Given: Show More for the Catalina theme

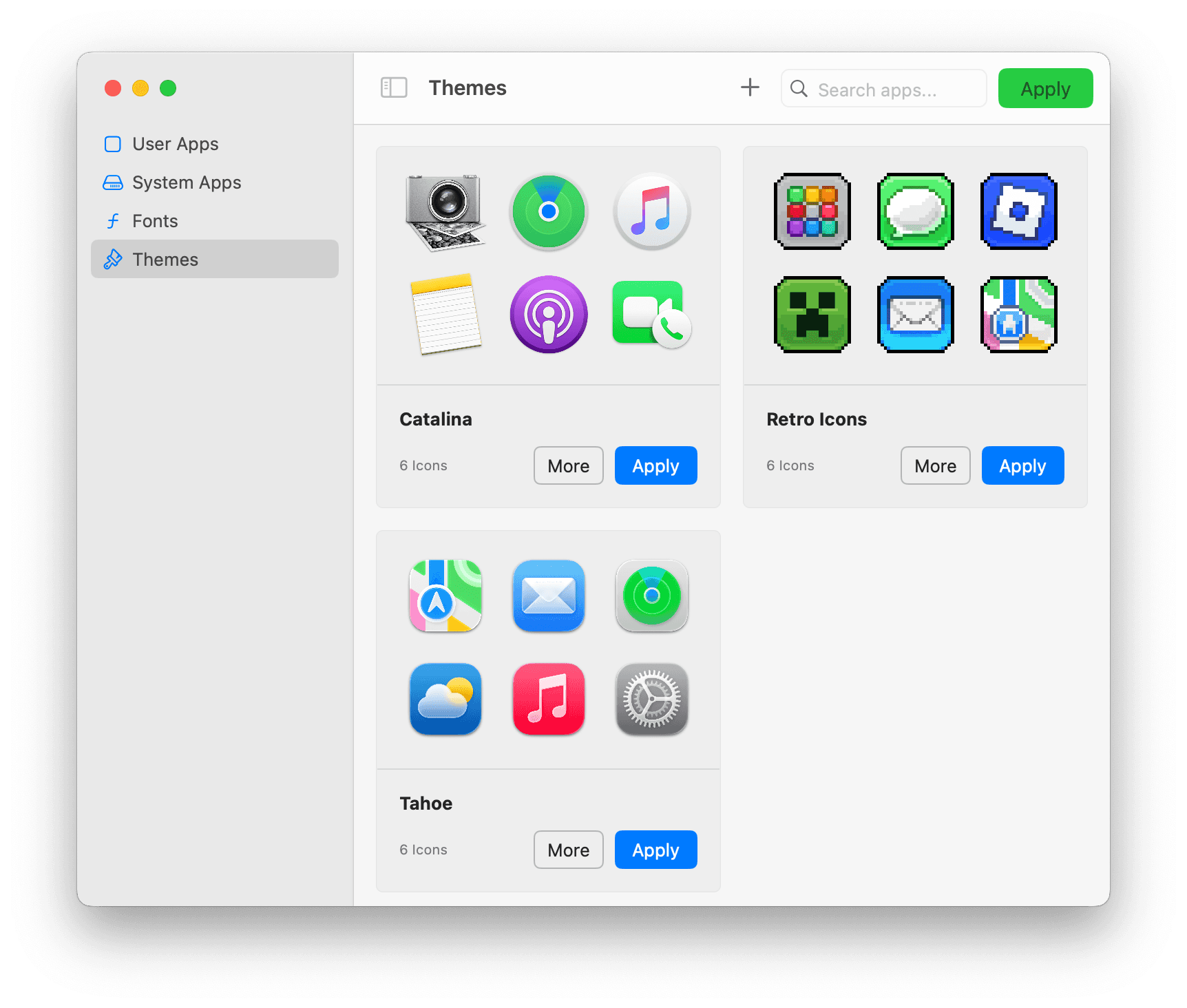Looking at the screenshot, I should (569, 465).
